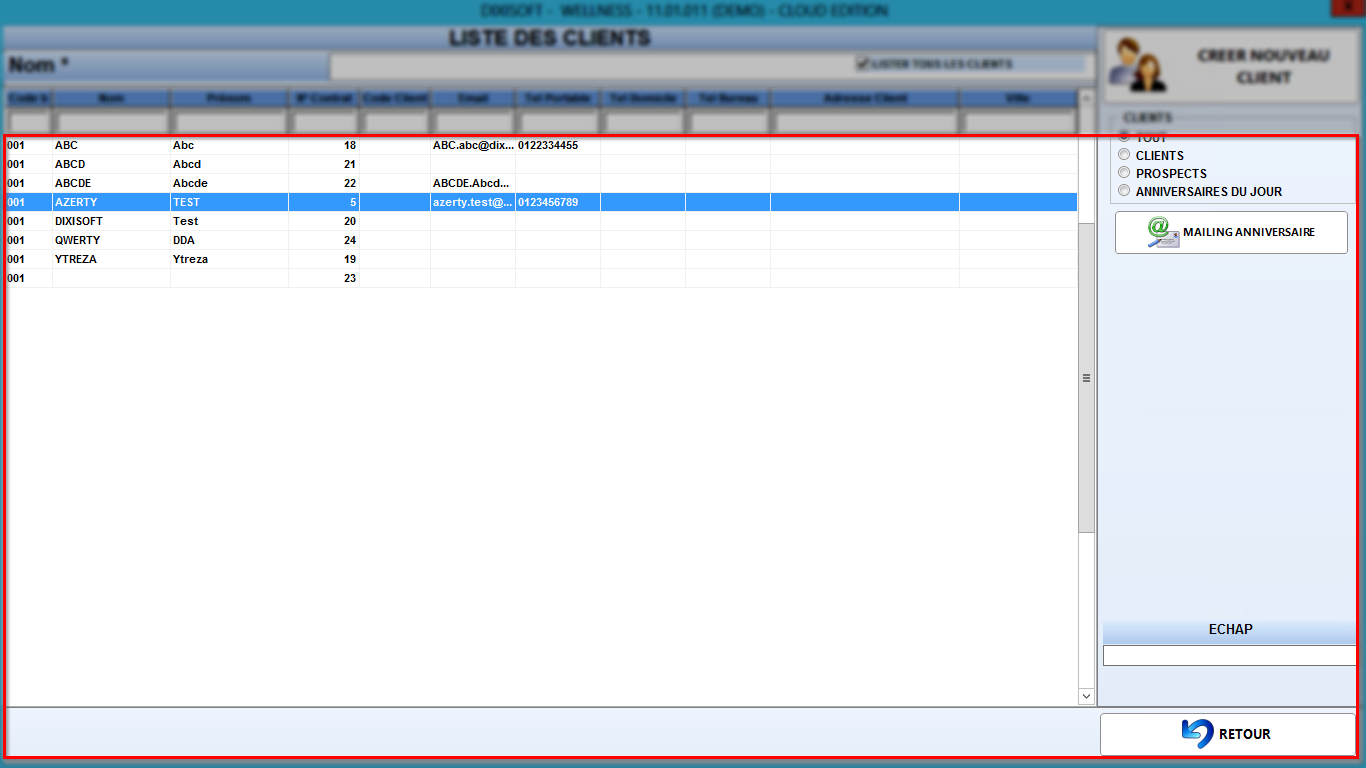Click the Tel Domicile column header

click(x=643, y=99)
